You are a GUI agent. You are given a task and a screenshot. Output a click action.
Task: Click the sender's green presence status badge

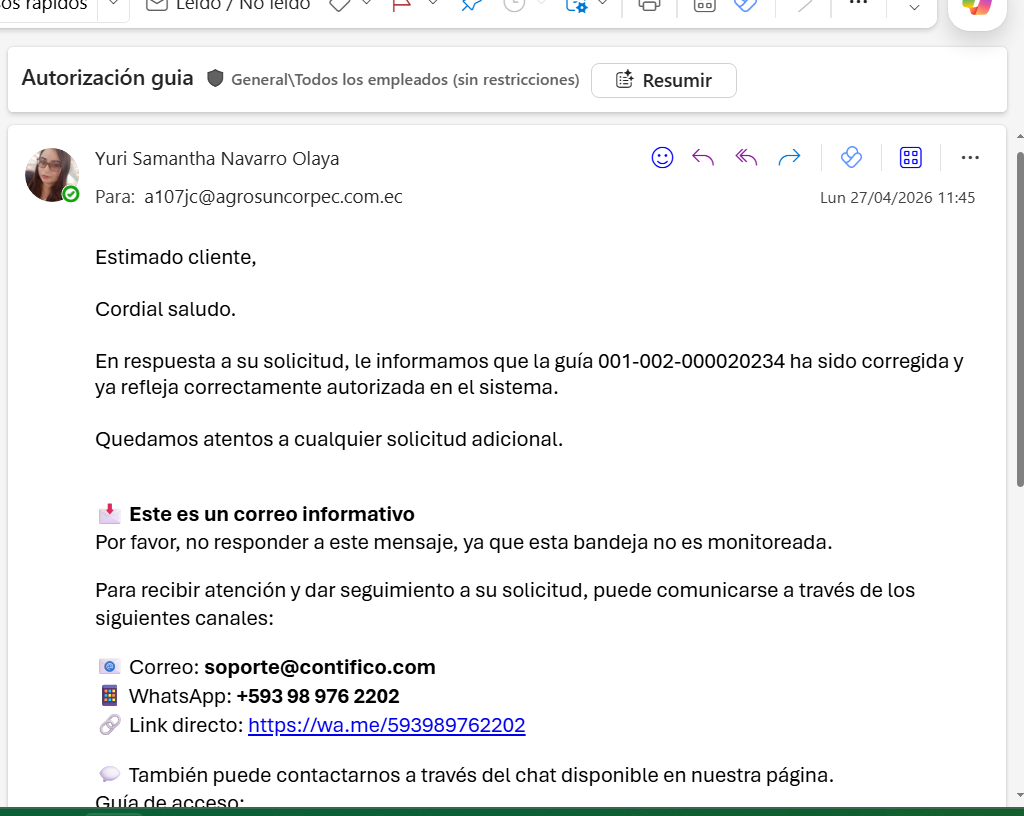(71, 194)
